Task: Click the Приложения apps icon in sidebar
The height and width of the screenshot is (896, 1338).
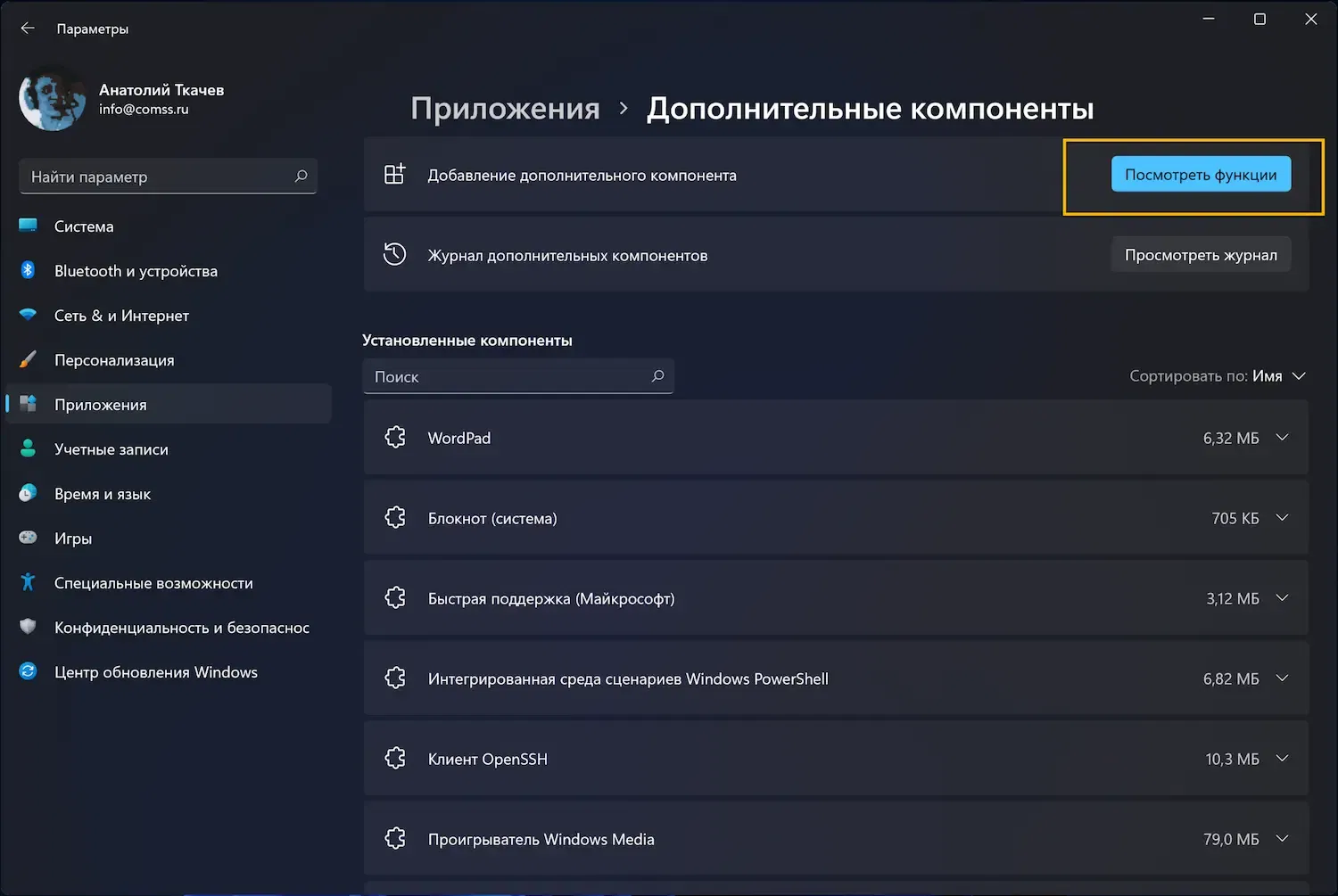Action: pos(29,404)
